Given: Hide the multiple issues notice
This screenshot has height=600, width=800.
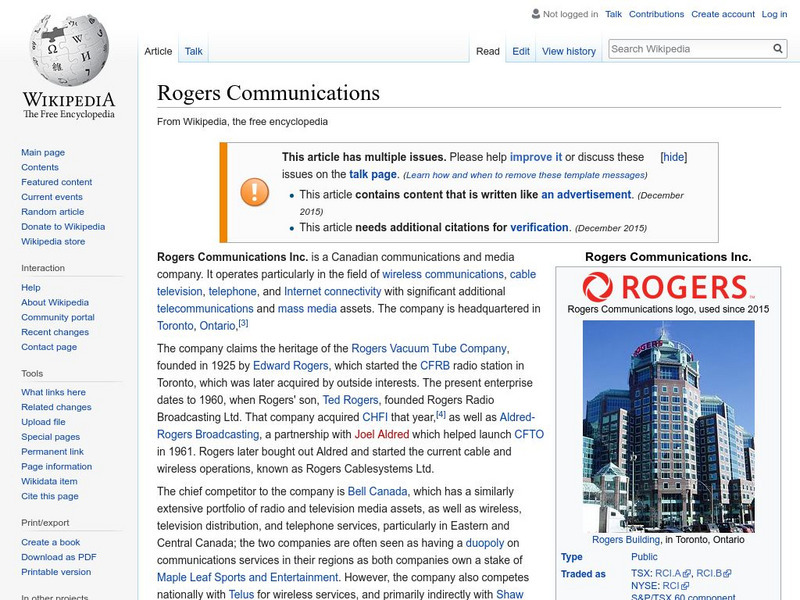Looking at the screenshot, I should click(673, 157).
